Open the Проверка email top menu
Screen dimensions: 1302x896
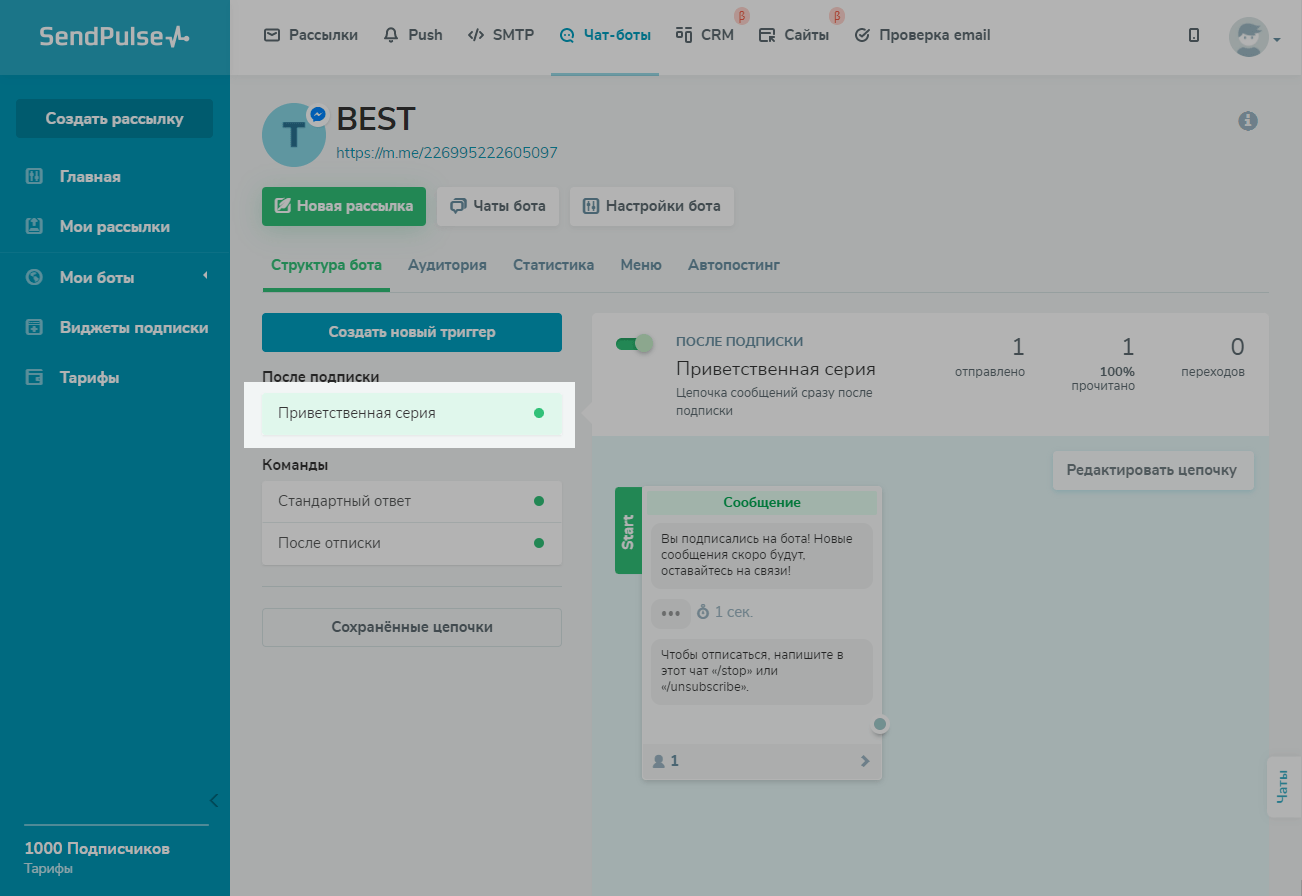[x=922, y=35]
